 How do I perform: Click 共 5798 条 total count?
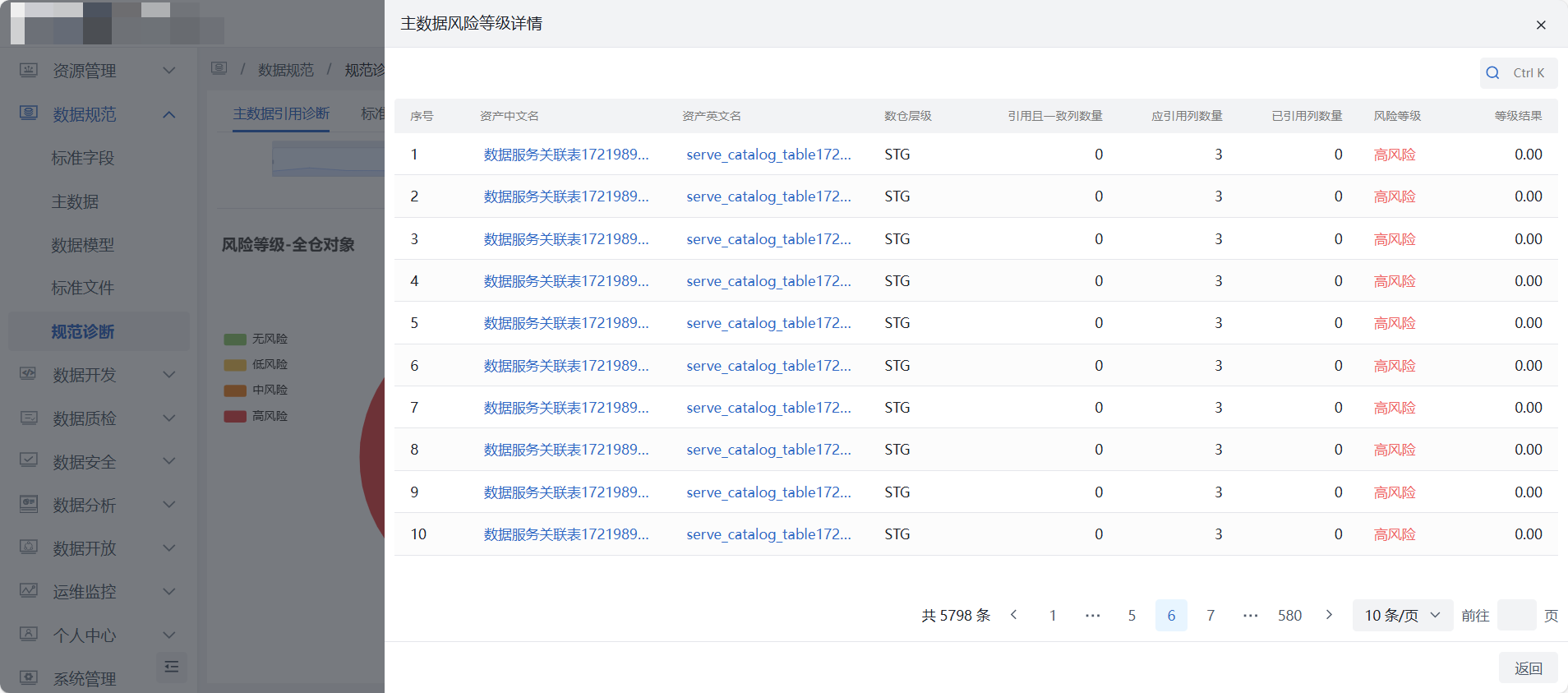(x=956, y=616)
